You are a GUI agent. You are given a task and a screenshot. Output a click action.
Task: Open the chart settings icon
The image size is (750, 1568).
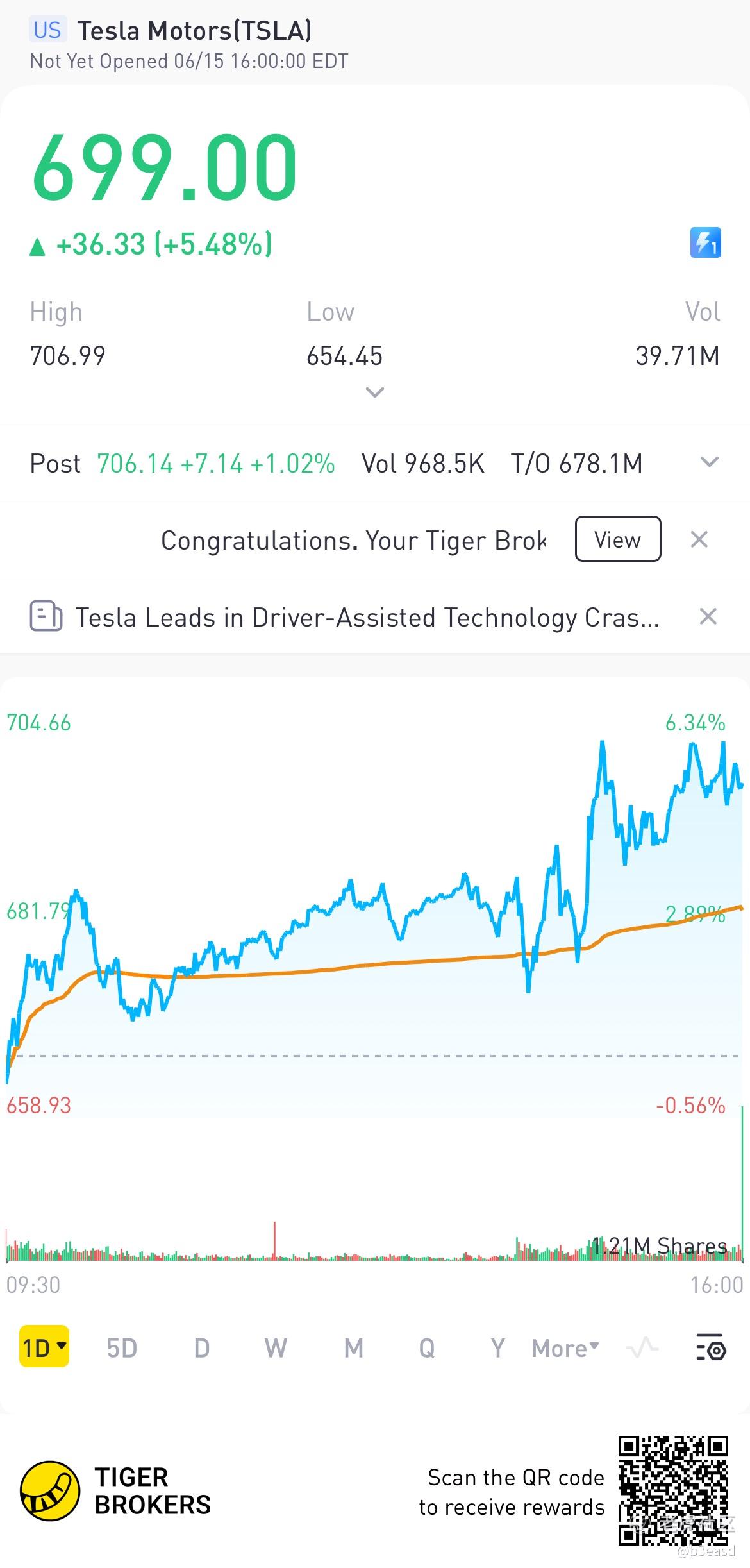(711, 1347)
